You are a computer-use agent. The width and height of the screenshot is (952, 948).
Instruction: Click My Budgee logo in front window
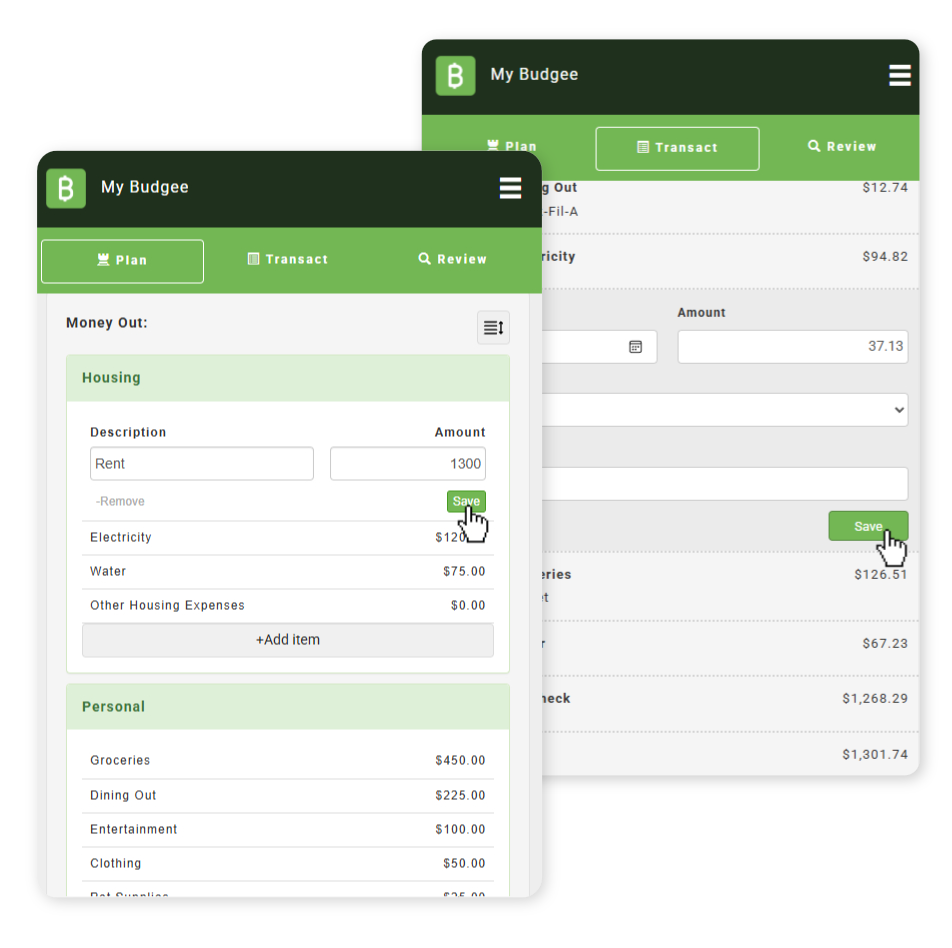tap(66, 188)
